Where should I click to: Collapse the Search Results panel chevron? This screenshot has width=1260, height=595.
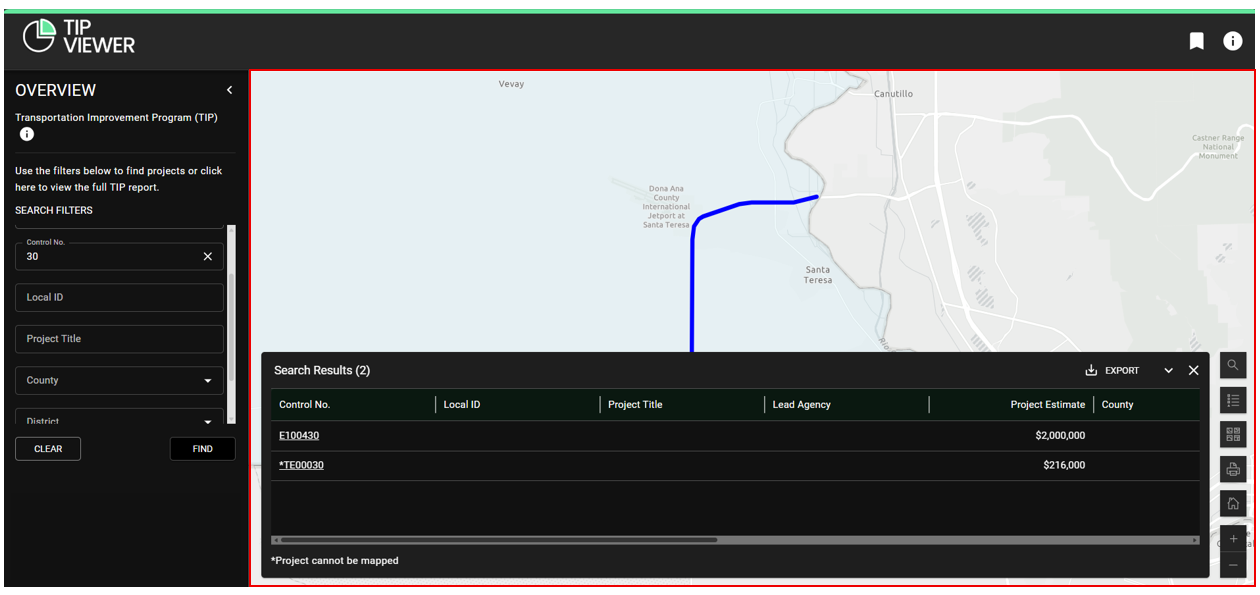tap(1169, 370)
